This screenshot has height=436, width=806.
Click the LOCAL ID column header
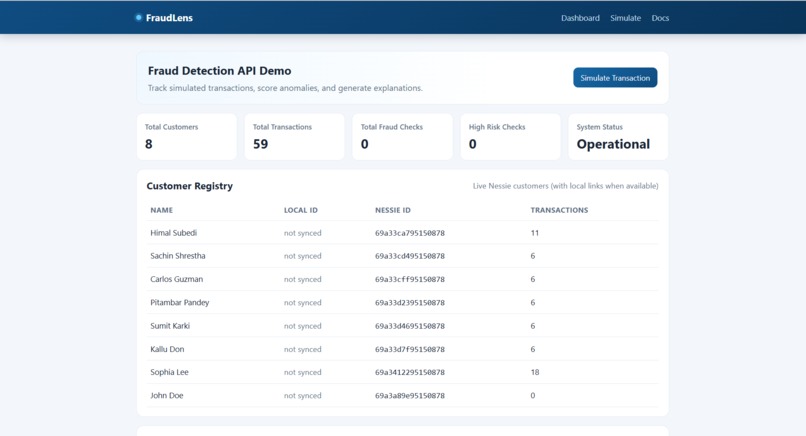pyautogui.click(x=301, y=210)
